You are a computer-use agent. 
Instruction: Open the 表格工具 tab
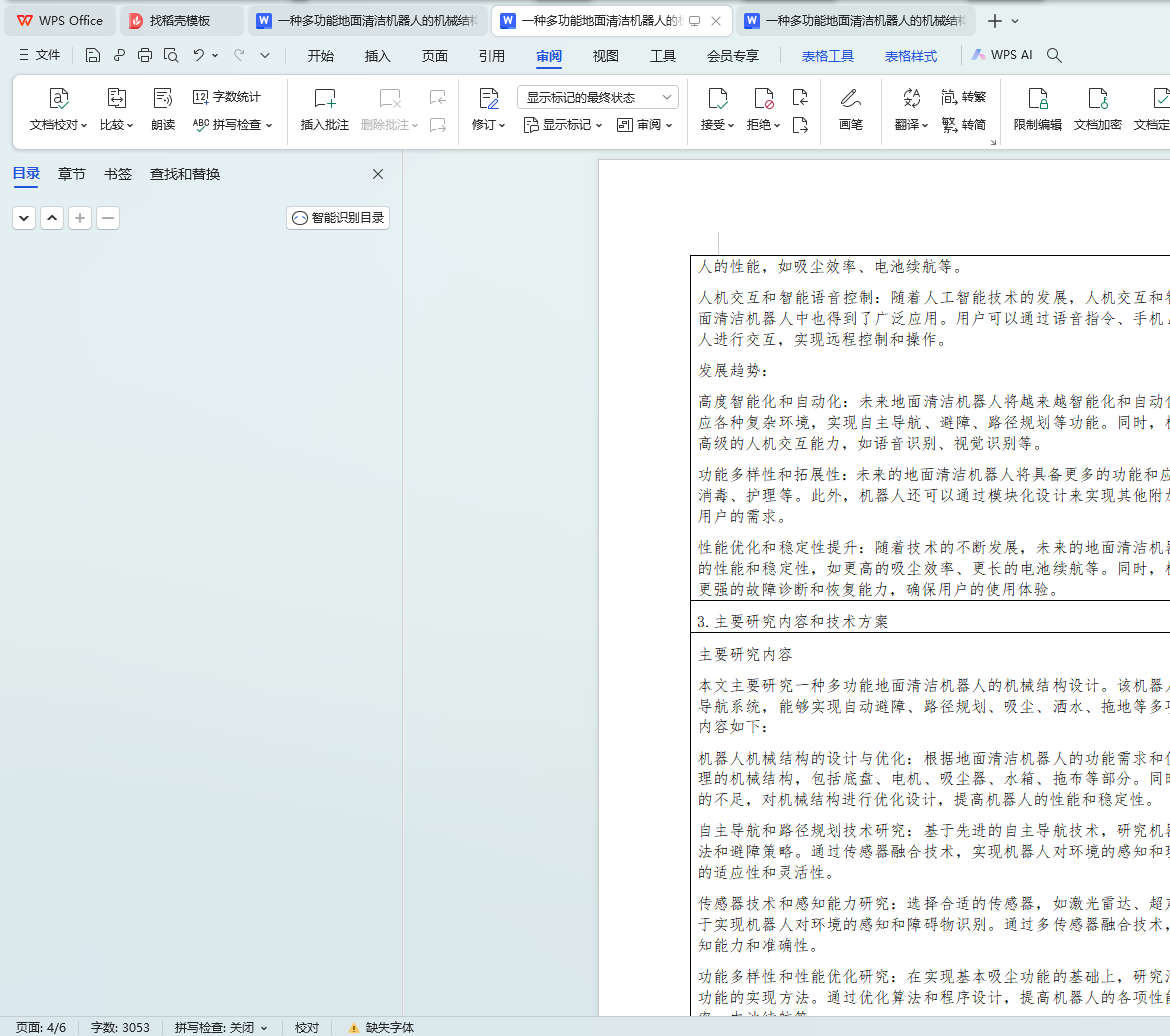point(828,56)
